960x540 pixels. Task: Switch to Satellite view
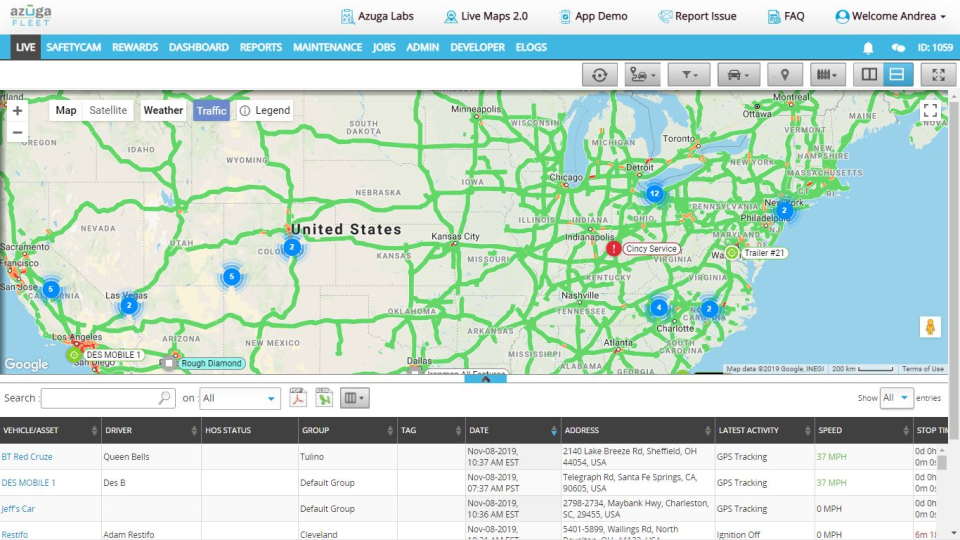[108, 110]
